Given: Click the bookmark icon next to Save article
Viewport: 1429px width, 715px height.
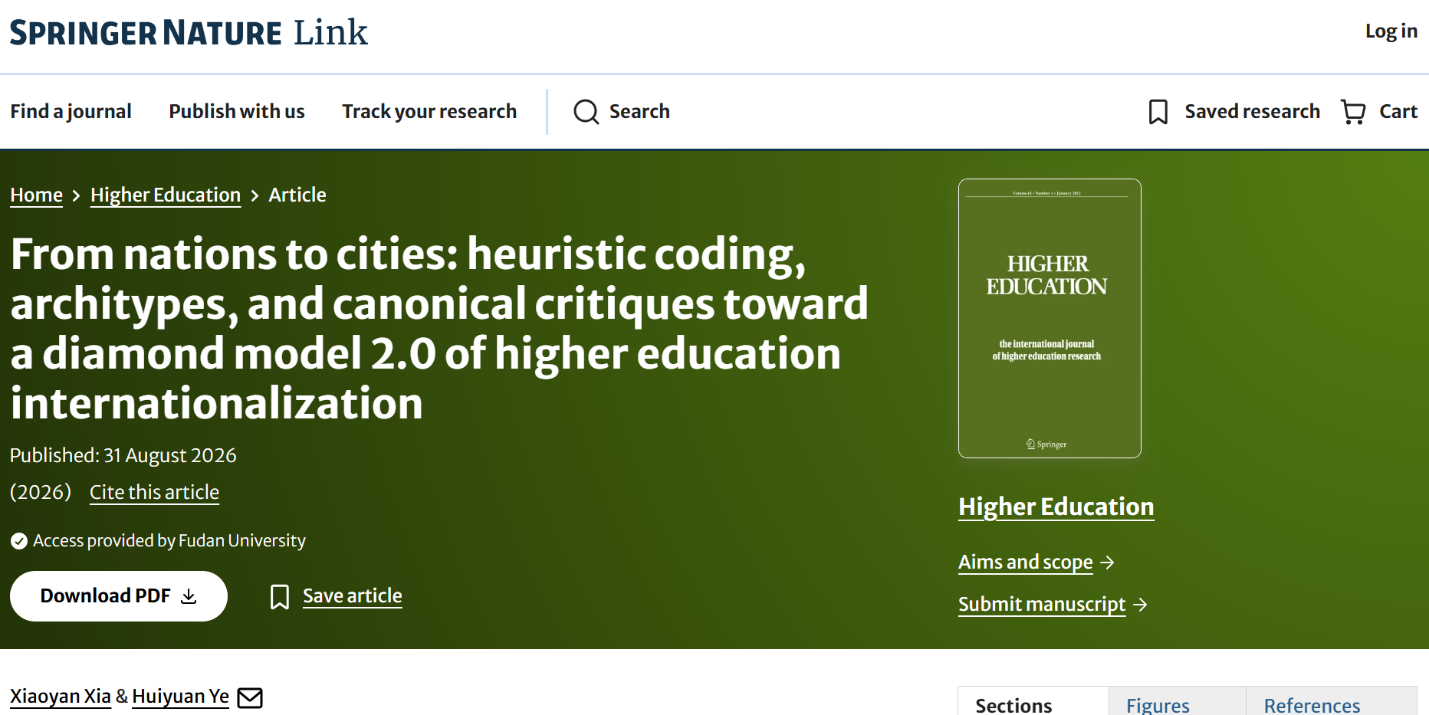Looking at the screenshot, I should (x=280, y=597).
